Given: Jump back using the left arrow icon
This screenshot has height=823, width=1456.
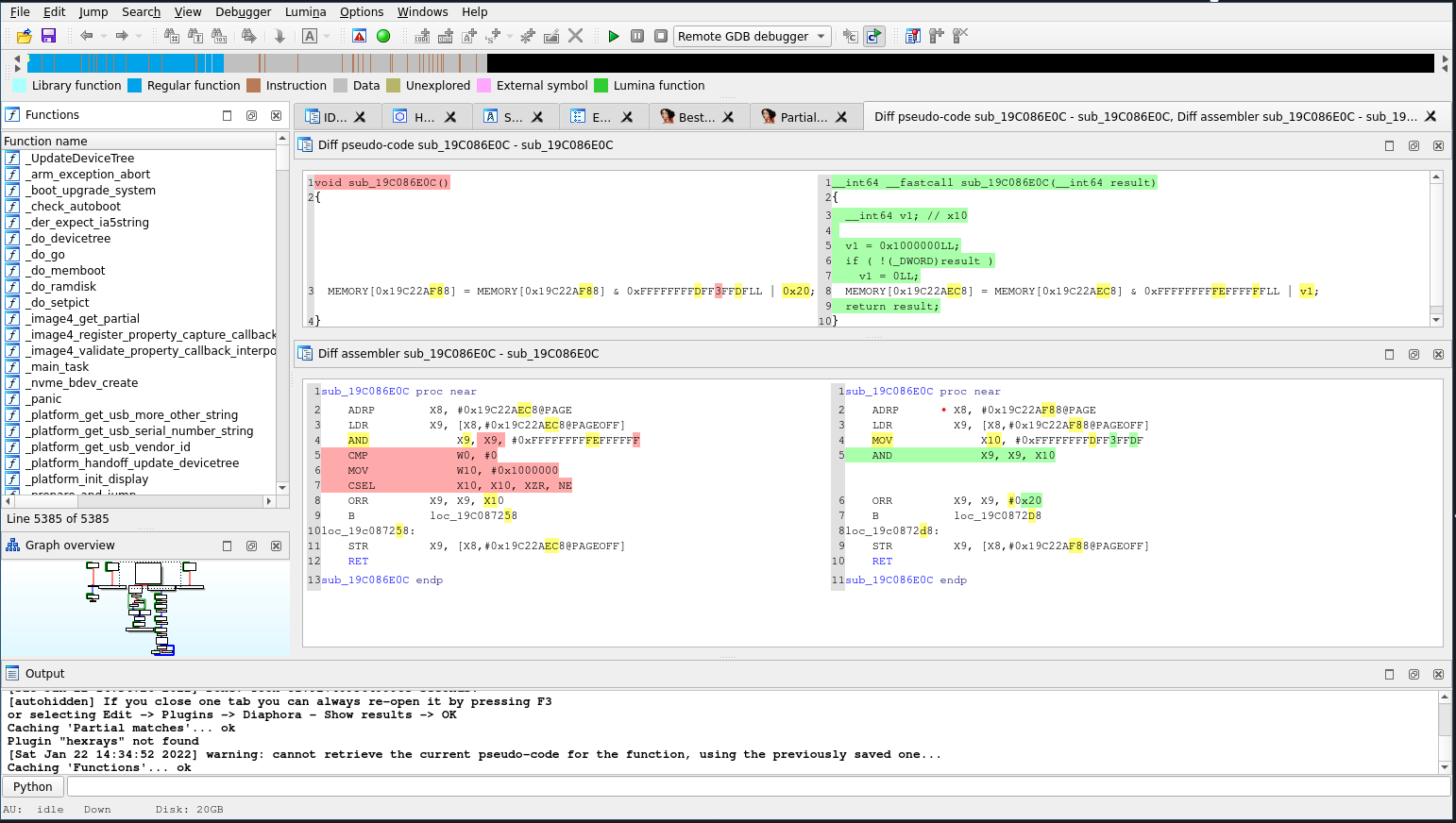Looking at the screenshot, I should click(x=87, y=36).
